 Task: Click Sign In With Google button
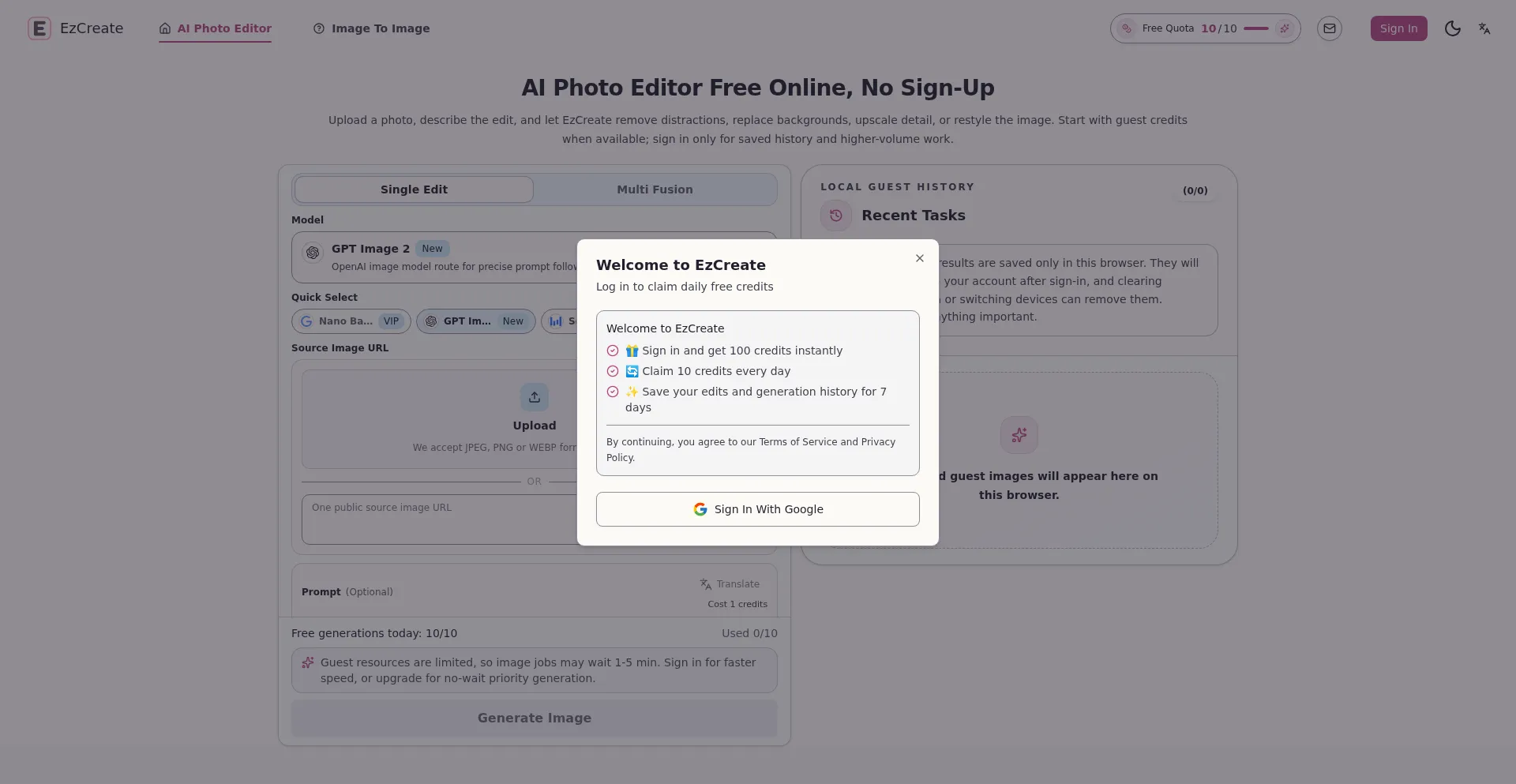point(758,509)
